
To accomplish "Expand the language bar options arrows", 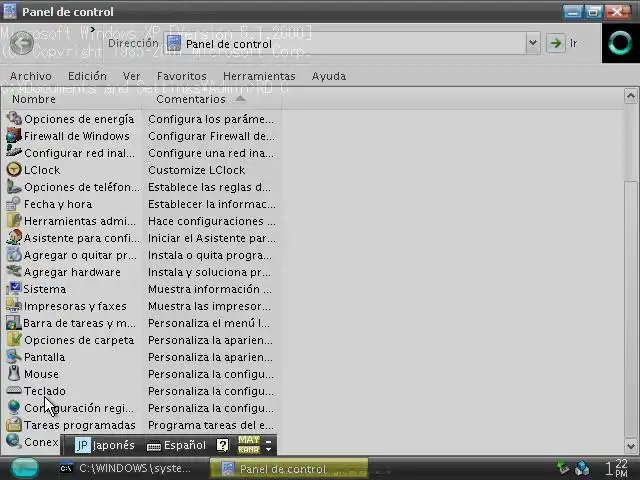I will 269,445.
